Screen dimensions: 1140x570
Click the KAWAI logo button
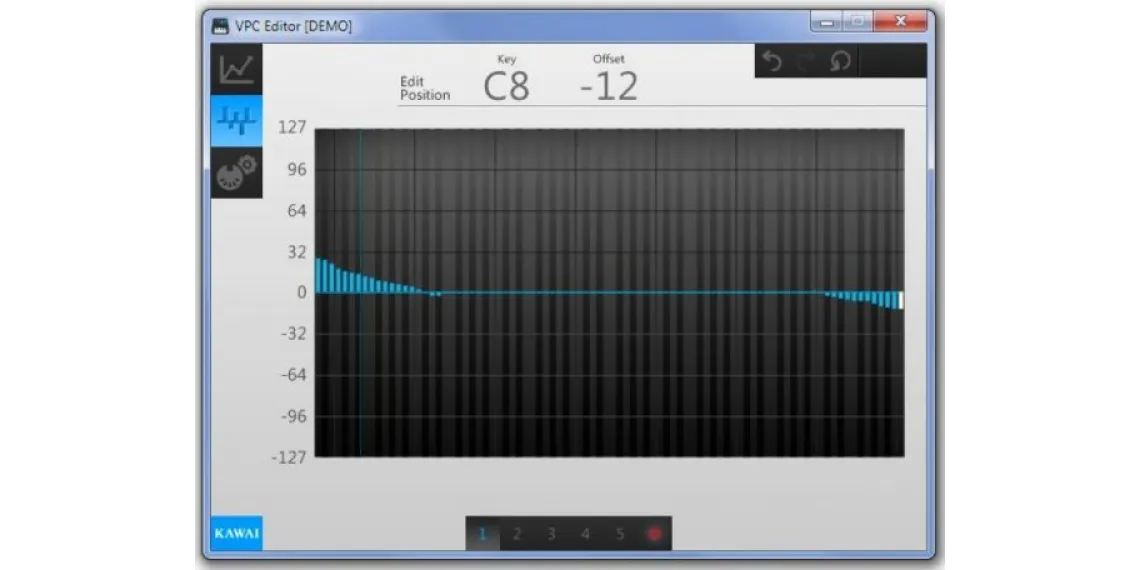click(x=237, y=533)
